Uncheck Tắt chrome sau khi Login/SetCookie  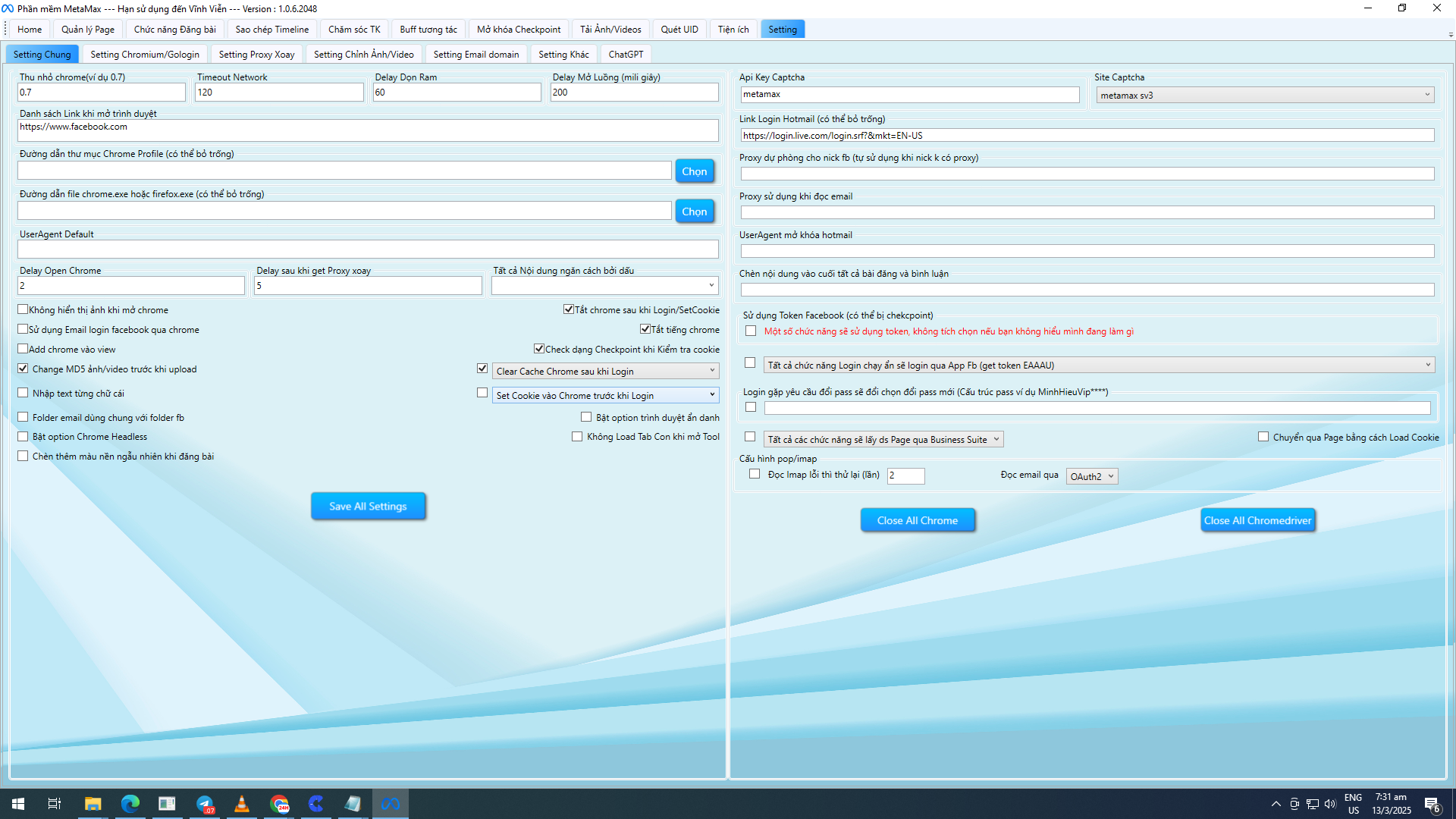(x=569, y=309)
